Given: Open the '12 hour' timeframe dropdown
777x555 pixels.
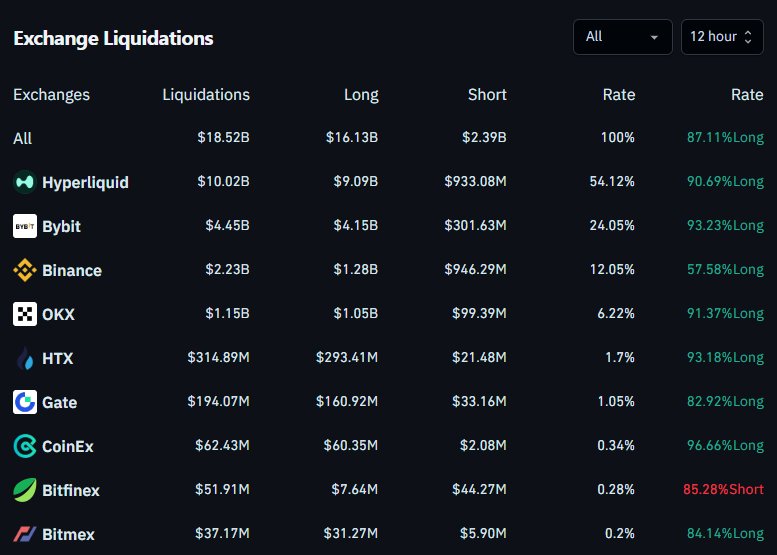Looking at the screenshot, I should [x=722, y=37].
